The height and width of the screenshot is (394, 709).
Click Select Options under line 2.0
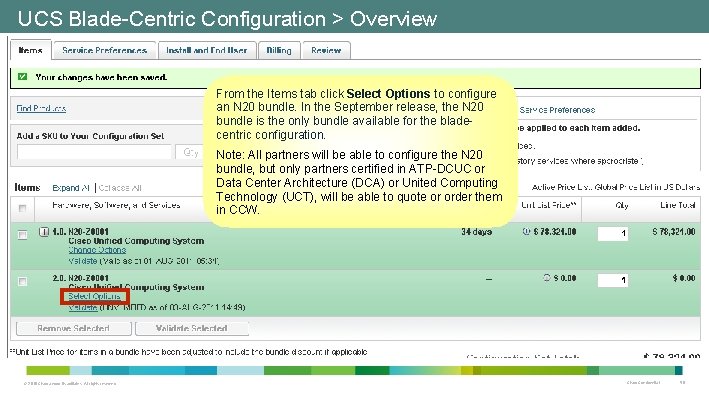tap(95, 296)
